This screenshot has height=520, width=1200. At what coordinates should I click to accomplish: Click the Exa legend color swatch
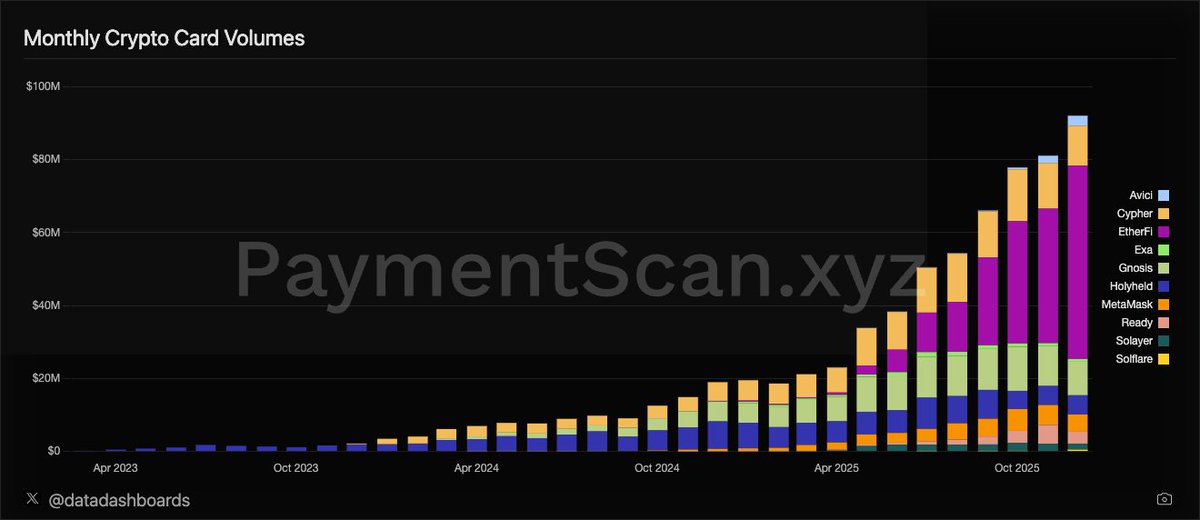tap(1165, 249)
